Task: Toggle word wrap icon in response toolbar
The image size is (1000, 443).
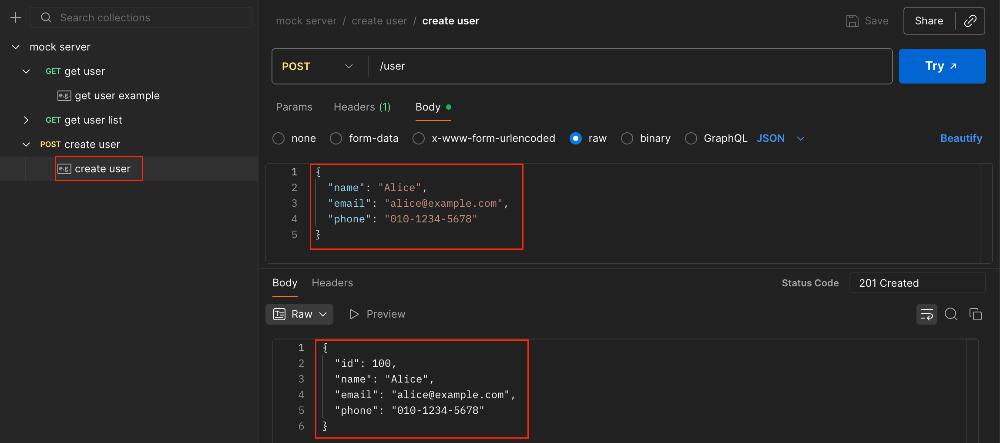Action: coord(927,314)
